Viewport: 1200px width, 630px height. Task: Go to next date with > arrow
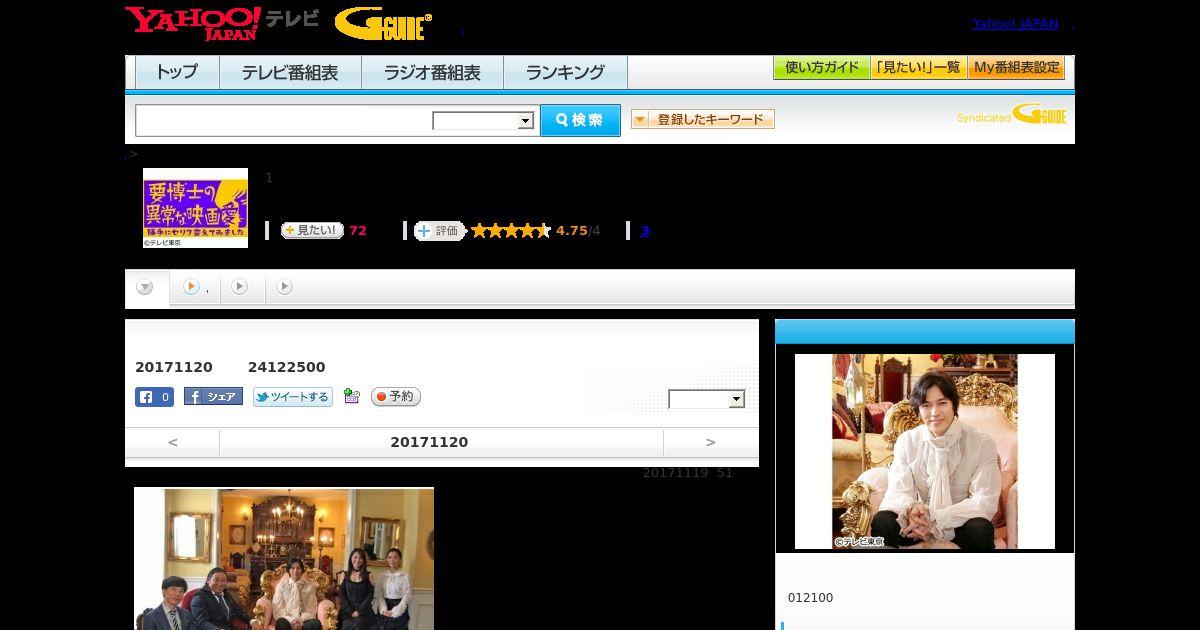point(711,442)
